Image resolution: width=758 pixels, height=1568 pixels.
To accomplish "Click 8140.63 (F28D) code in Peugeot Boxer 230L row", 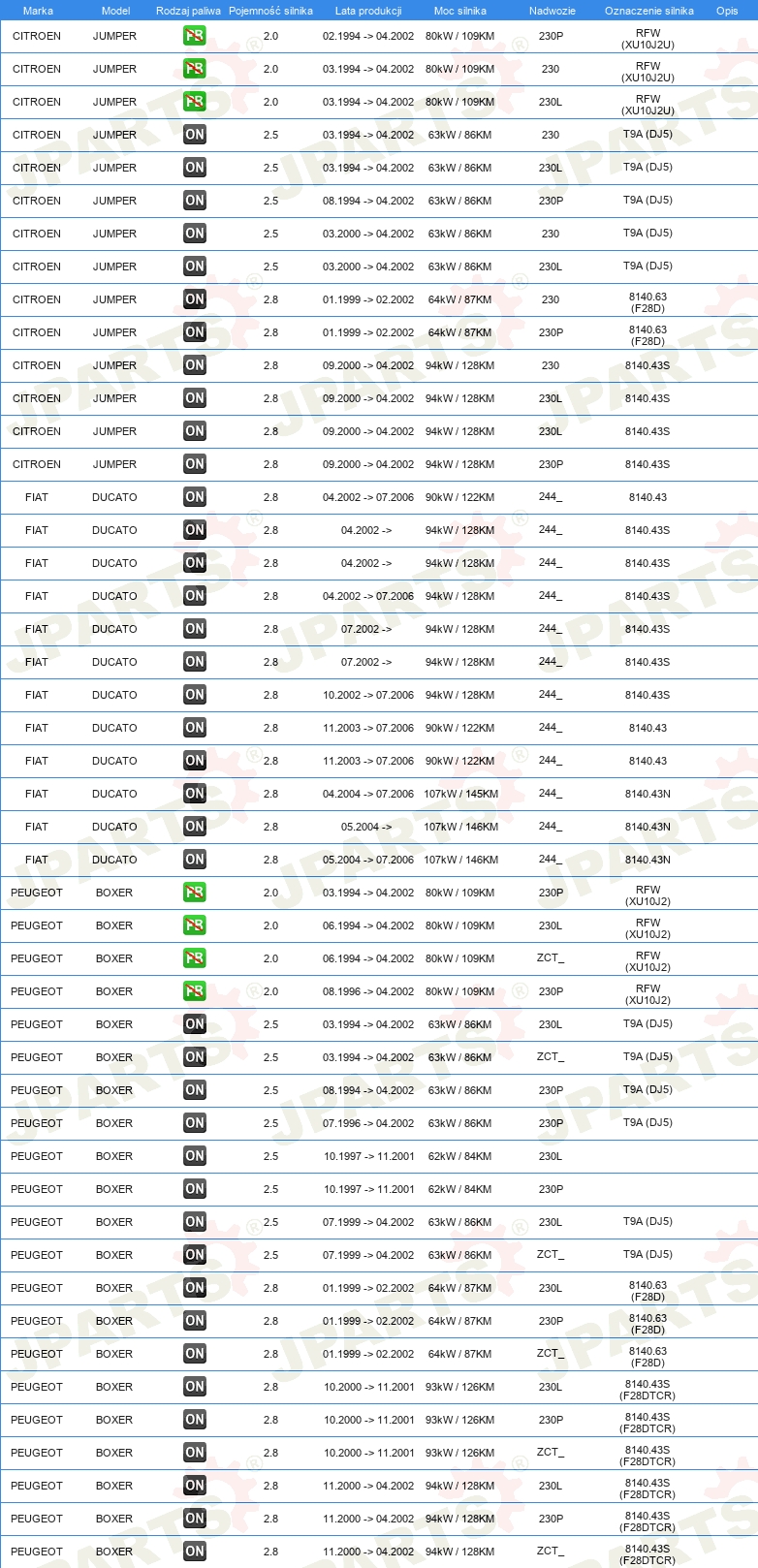I will [647, 1291].
